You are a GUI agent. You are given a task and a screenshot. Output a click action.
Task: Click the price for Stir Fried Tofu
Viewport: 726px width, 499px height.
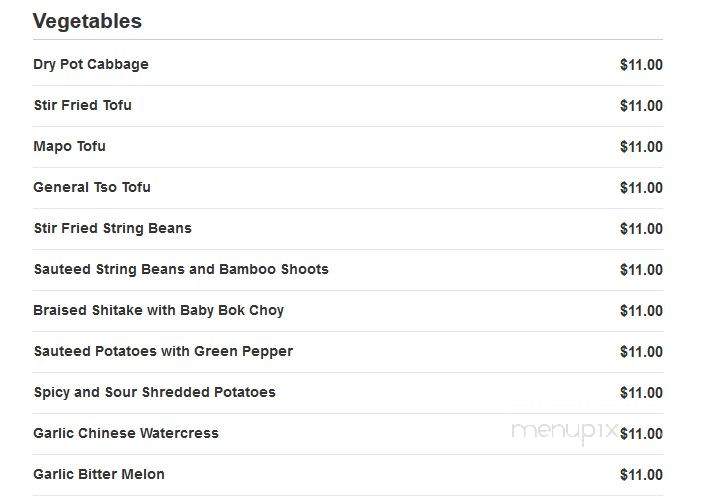(641, 106)
